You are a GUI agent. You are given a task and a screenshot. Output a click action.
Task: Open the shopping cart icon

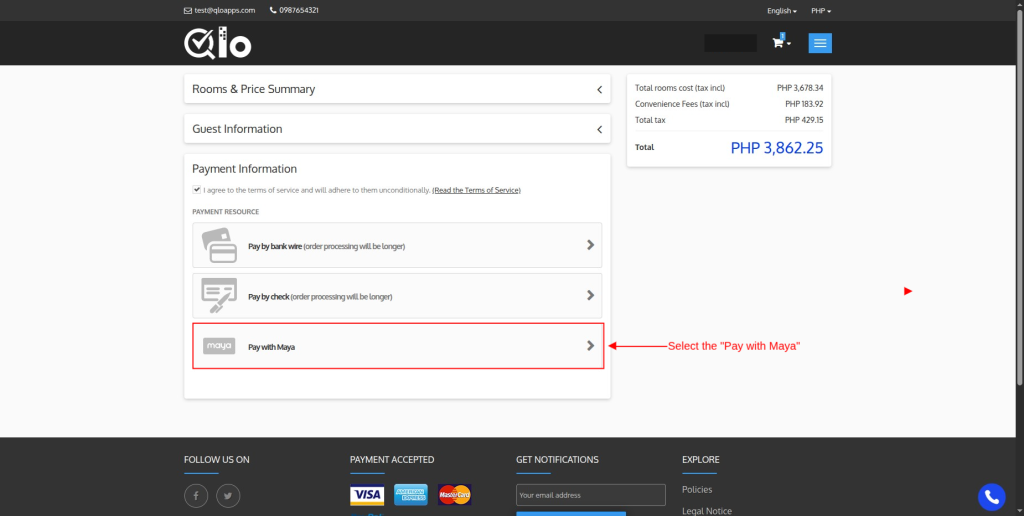click(779, 43)
